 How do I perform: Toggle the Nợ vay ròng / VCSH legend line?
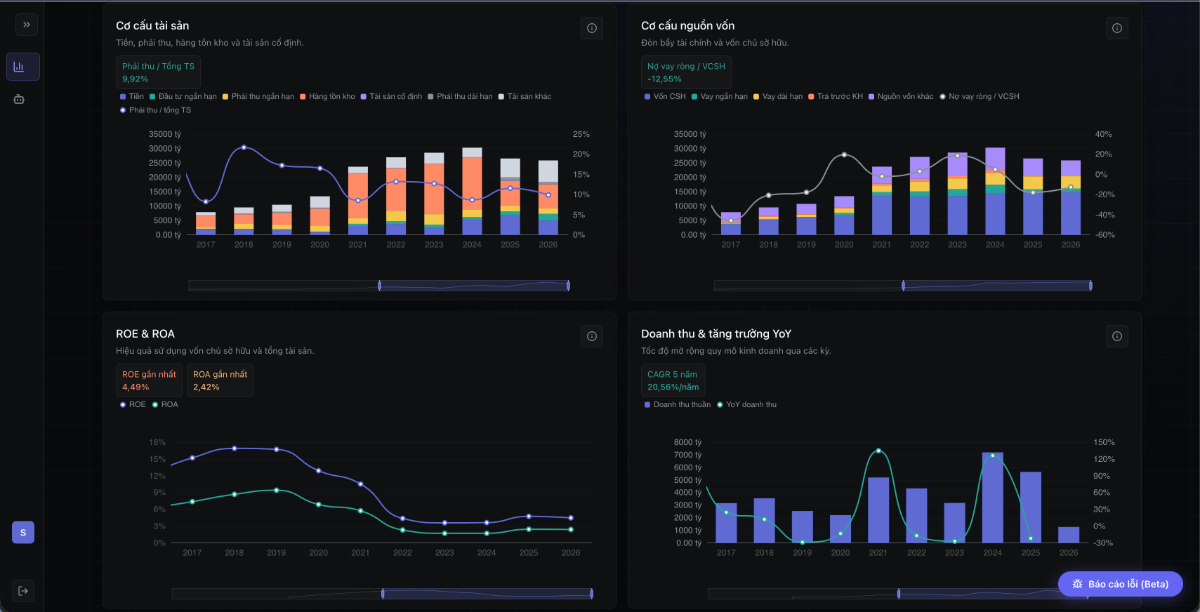coord(980,96)
